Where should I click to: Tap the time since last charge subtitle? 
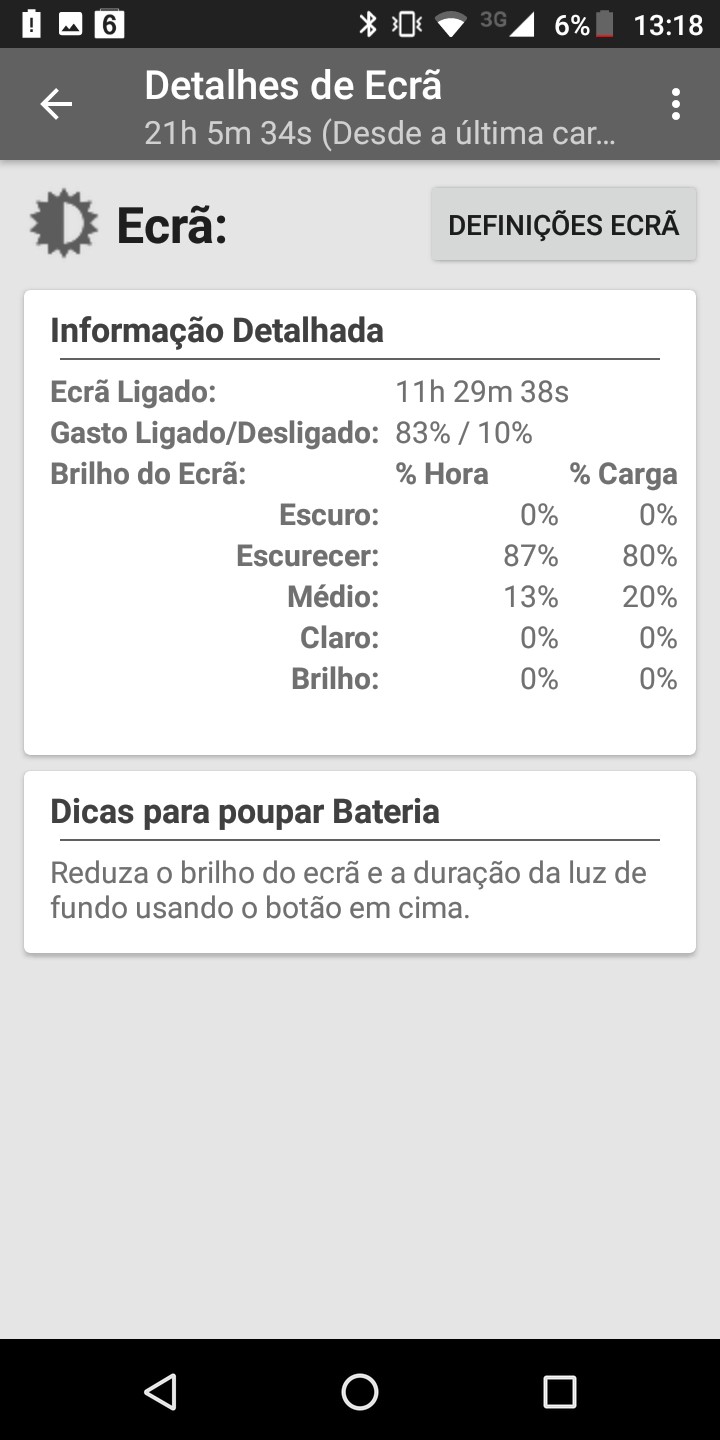click(x=379, y=133)
